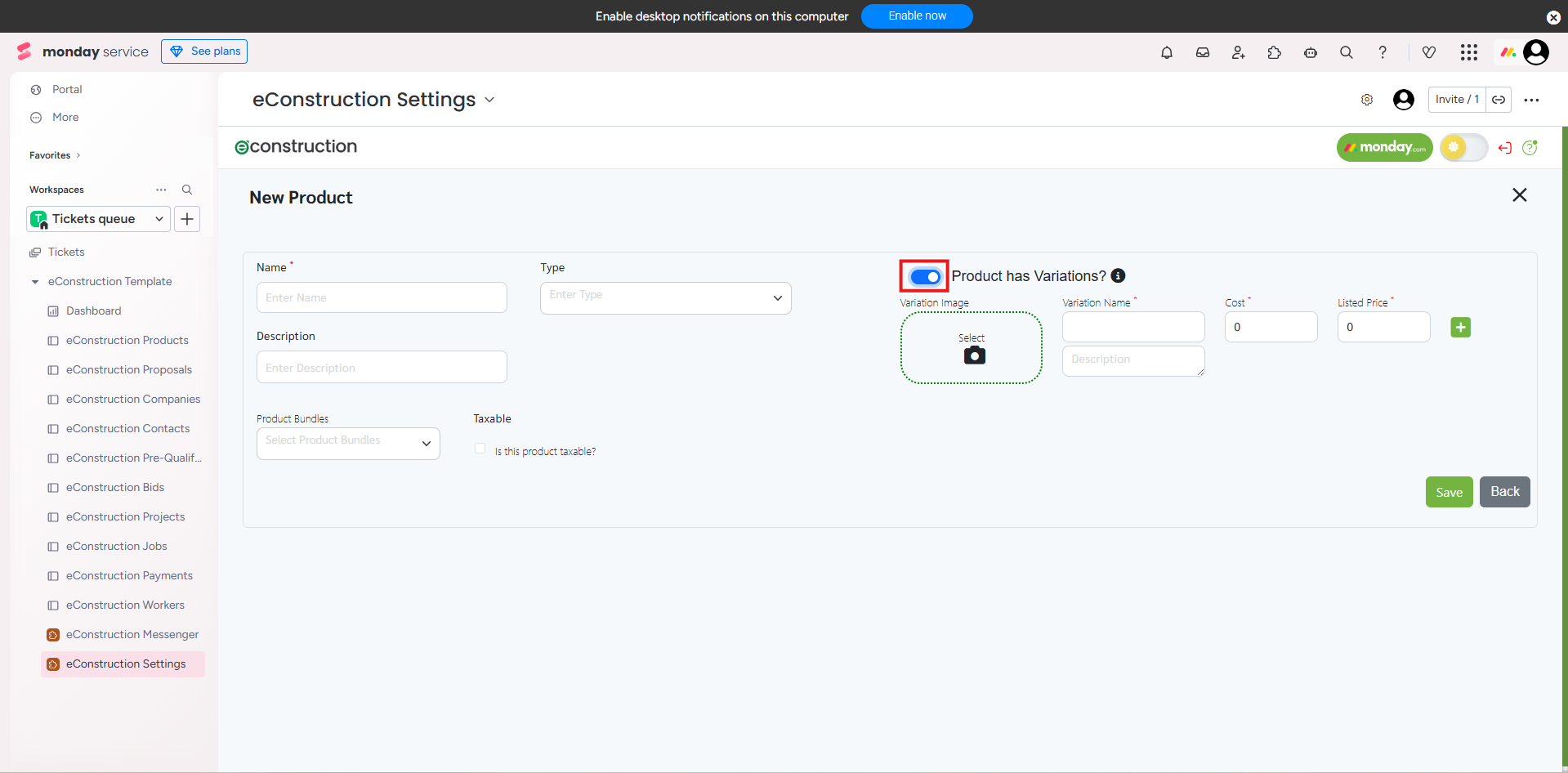Open the notifications bell icon
1568x773 pixels.
1166,52
